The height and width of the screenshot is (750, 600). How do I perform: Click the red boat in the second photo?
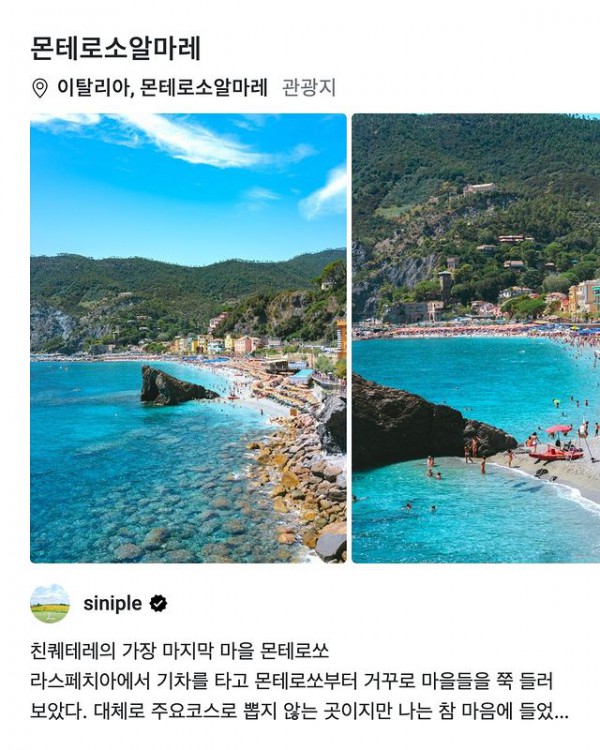[556, 453]
